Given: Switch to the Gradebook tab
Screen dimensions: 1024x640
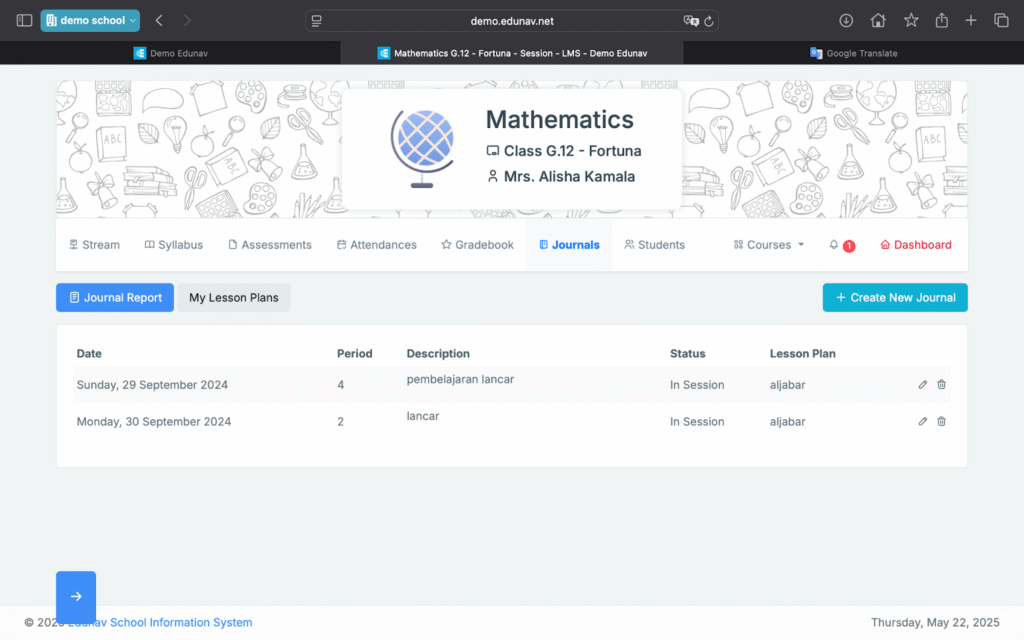Looking at the screenshot, I should (477, 245).
